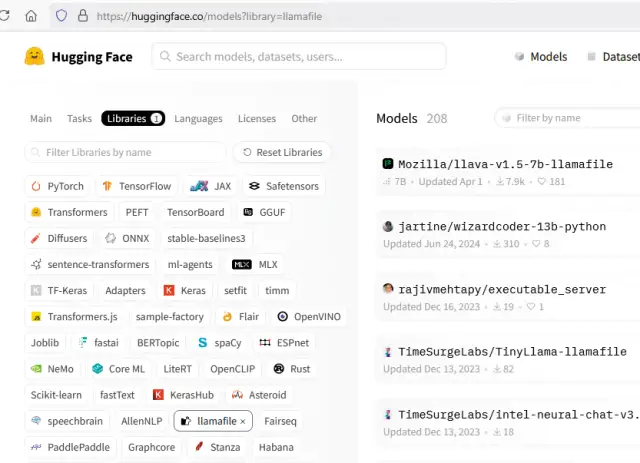
Task: Toggle the Transformers library filter
Action: [69, 212]
